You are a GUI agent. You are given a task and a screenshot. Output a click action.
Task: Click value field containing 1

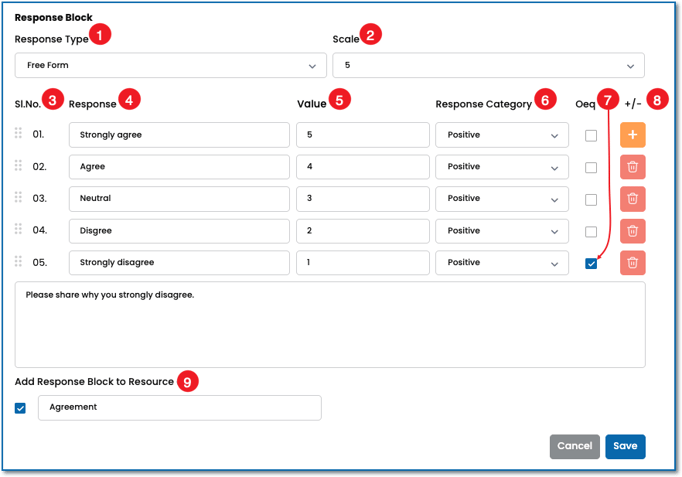pos(363,263)
